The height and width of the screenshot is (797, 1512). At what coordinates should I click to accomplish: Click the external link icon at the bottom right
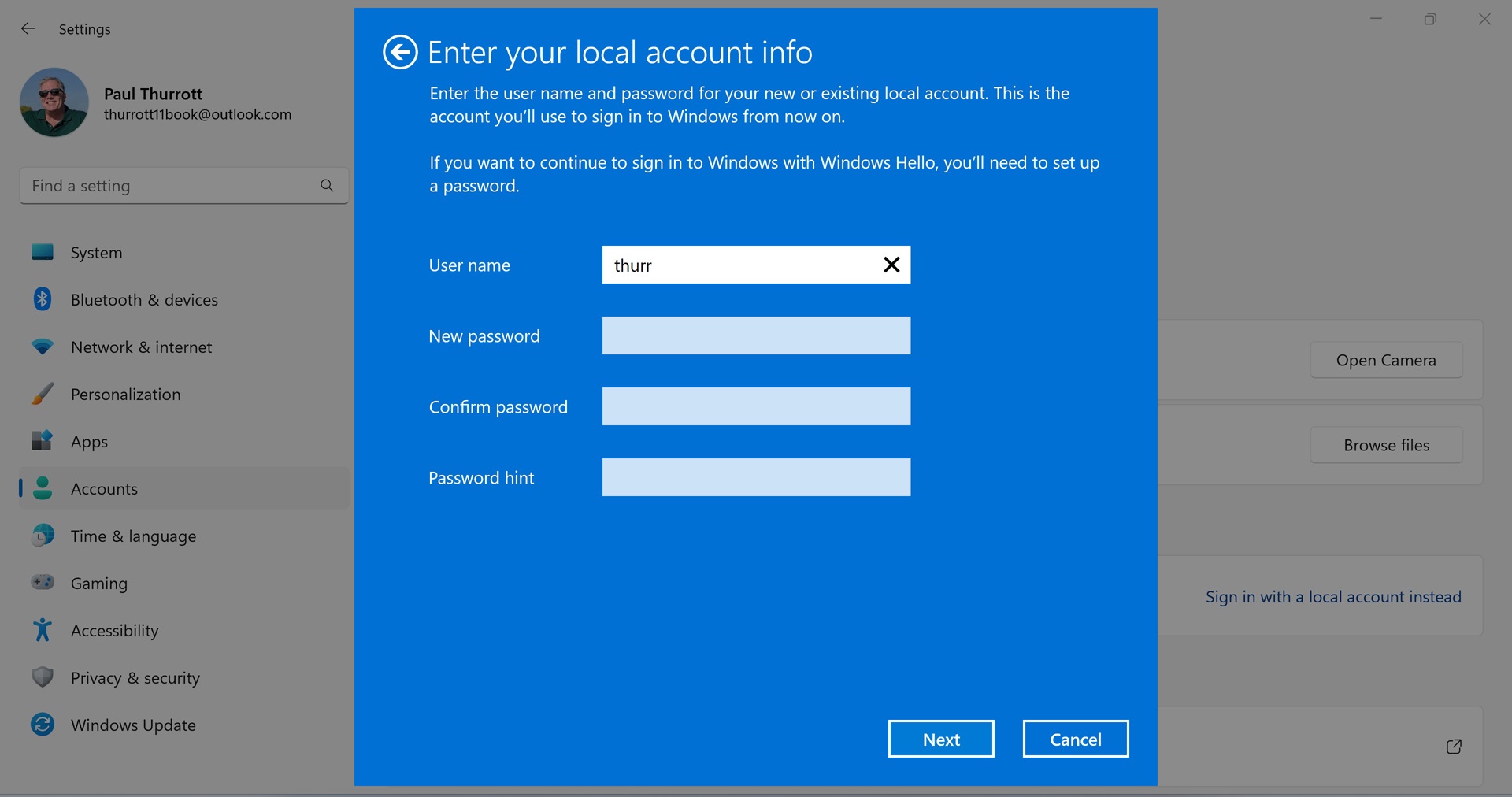tap(1454, 747)
